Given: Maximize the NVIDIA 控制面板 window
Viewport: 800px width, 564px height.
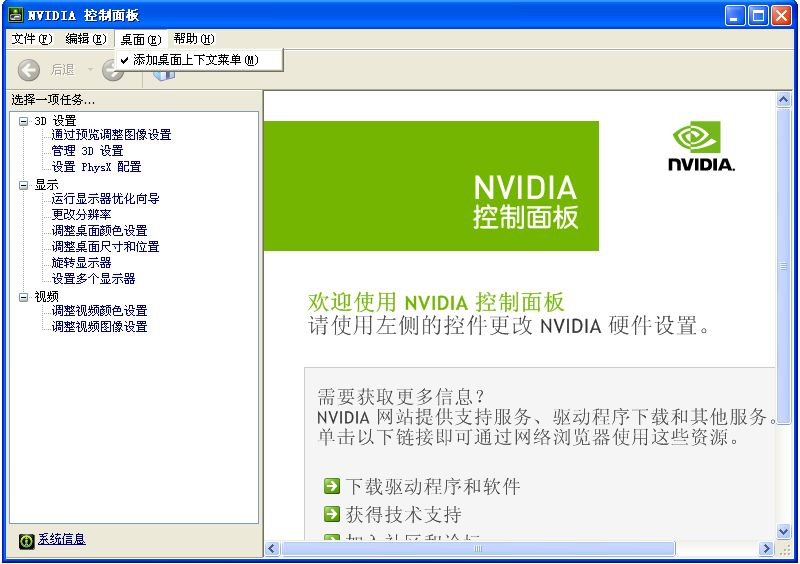Looking at the screenshot, I should 758,16.
